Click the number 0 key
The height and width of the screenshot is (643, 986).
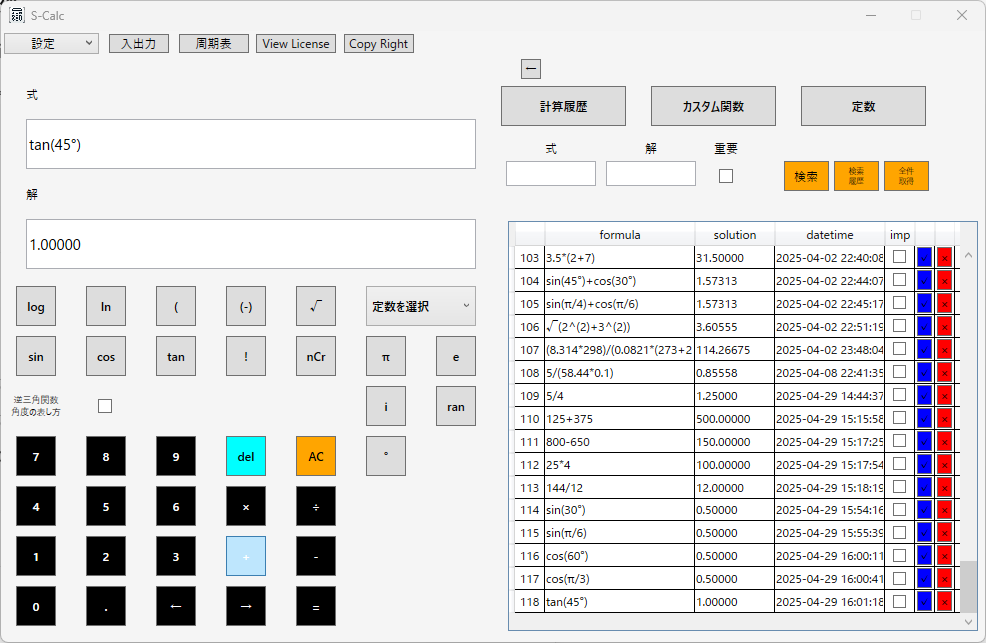point(36,606)
